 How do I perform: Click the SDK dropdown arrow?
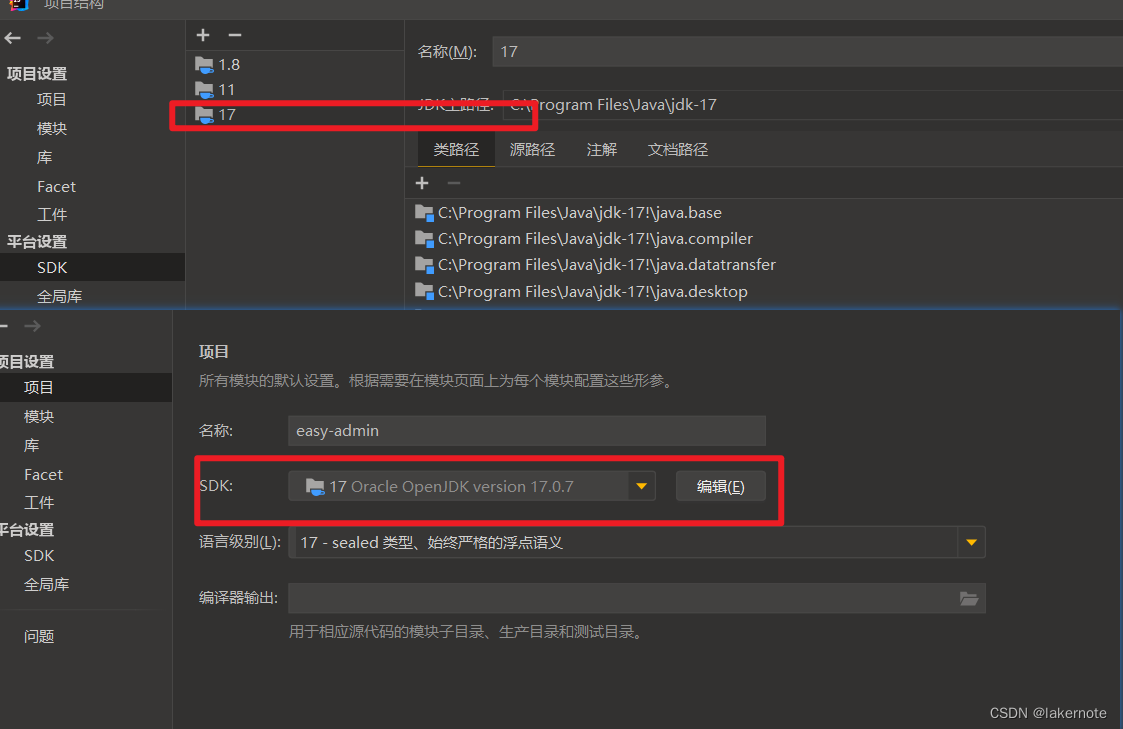tap(642, 486)
